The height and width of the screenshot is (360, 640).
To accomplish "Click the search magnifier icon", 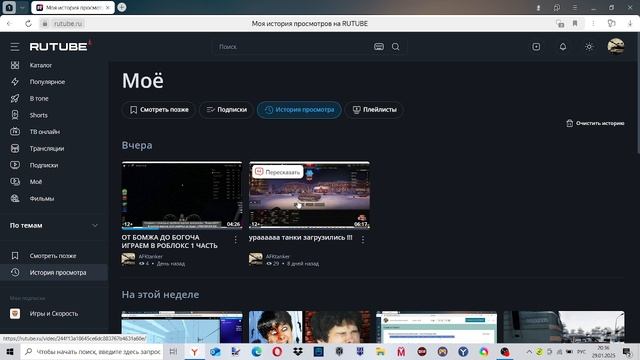I will coord(396,47).
